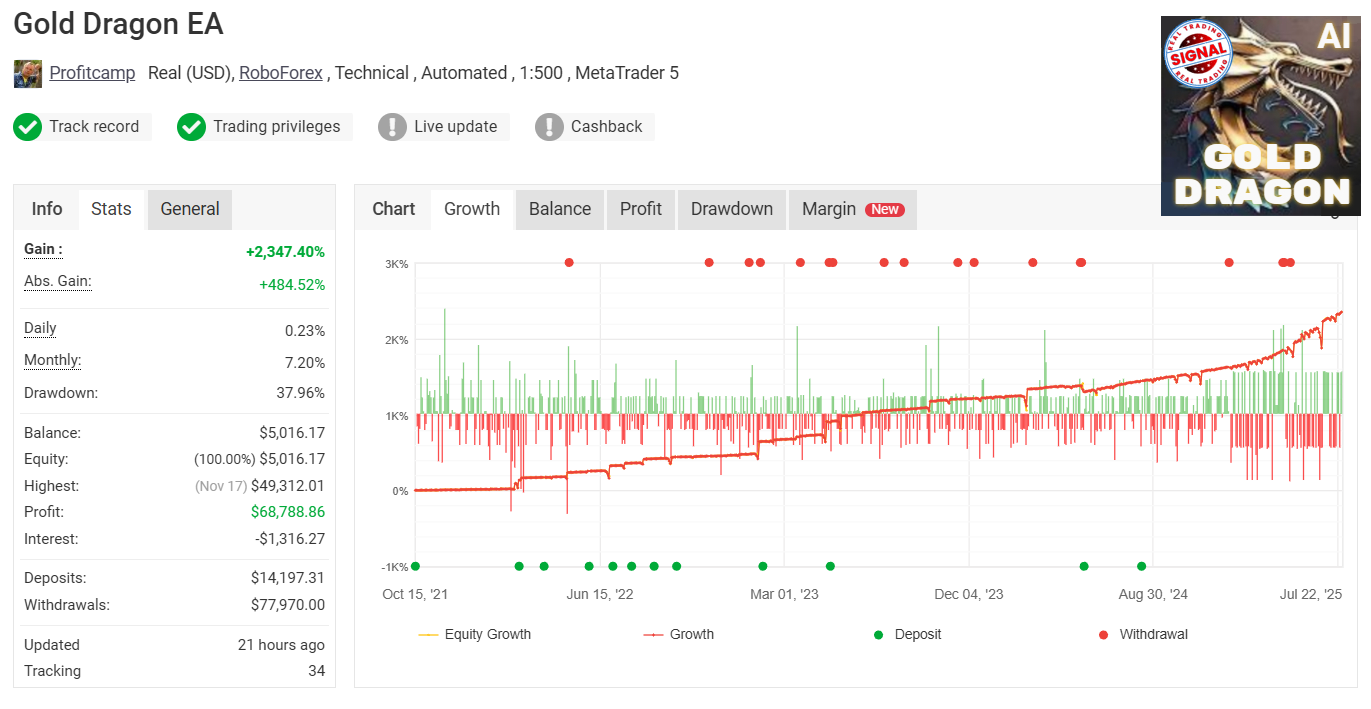Click the Gain label in stats
Image resolution: width=1371 pixels, height=709 pixels.
coord(43,249)
